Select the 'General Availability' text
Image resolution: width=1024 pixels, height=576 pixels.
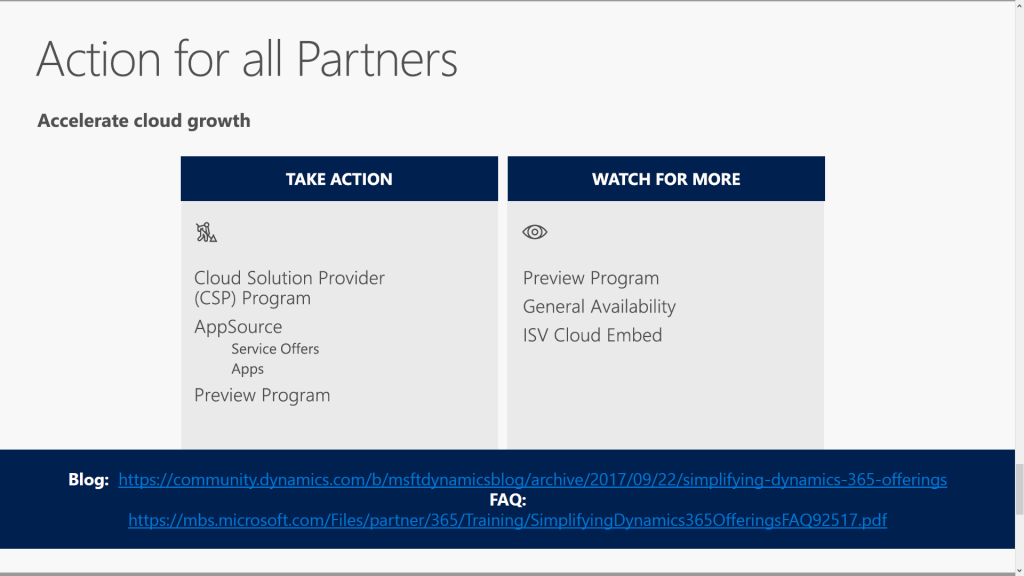pos(600,306)
